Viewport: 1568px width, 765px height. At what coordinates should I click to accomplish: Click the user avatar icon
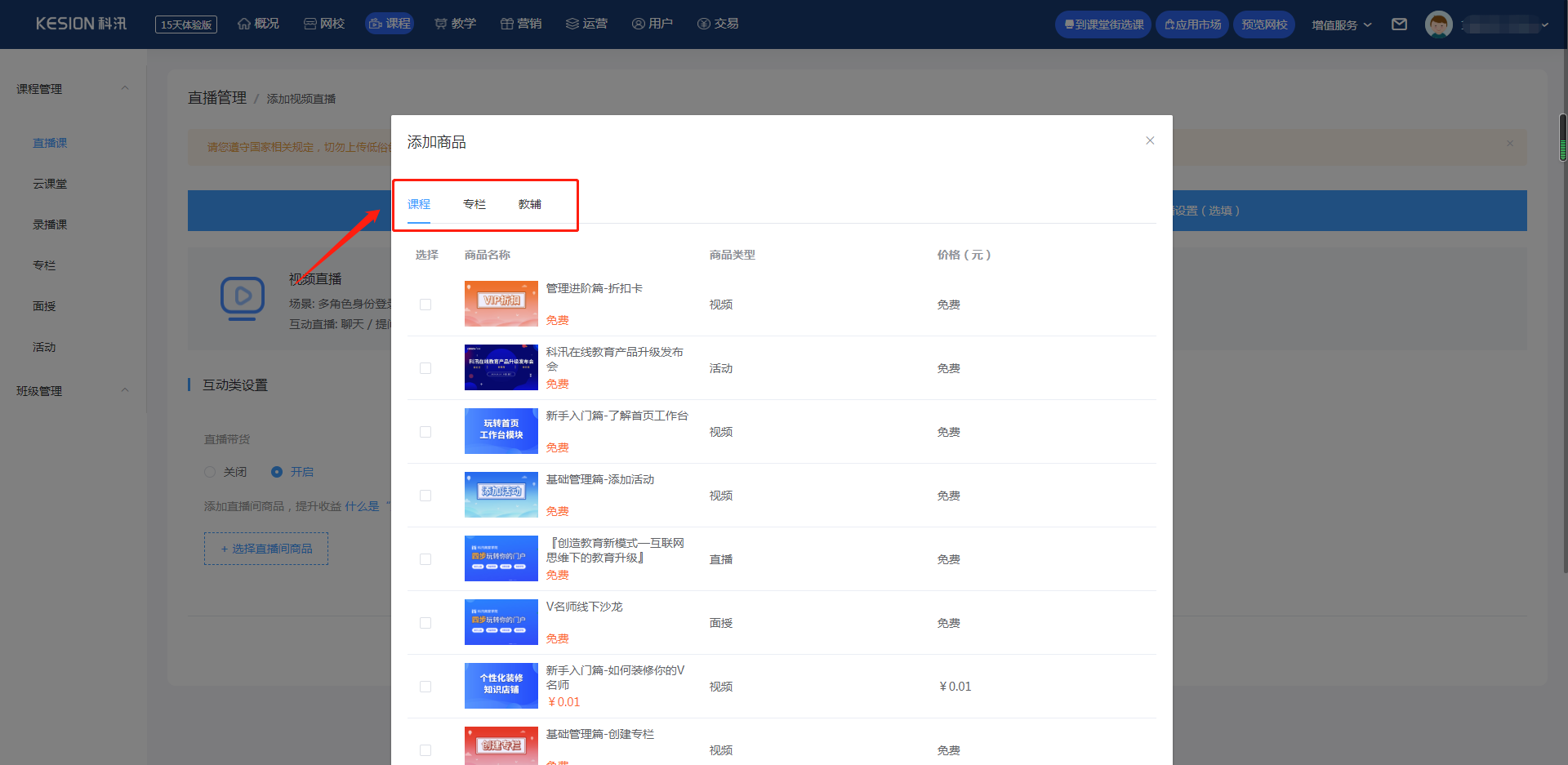[x=1438, y=24]
